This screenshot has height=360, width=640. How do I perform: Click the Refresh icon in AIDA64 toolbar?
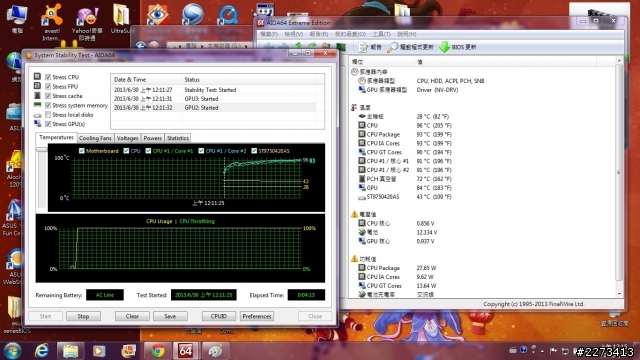coord(312,47)
